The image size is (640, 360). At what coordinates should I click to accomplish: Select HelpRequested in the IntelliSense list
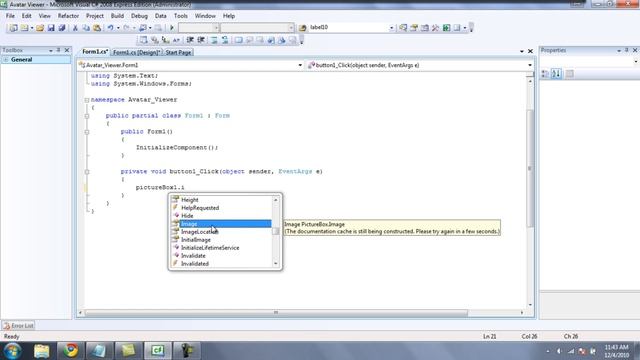click(221, 208)
